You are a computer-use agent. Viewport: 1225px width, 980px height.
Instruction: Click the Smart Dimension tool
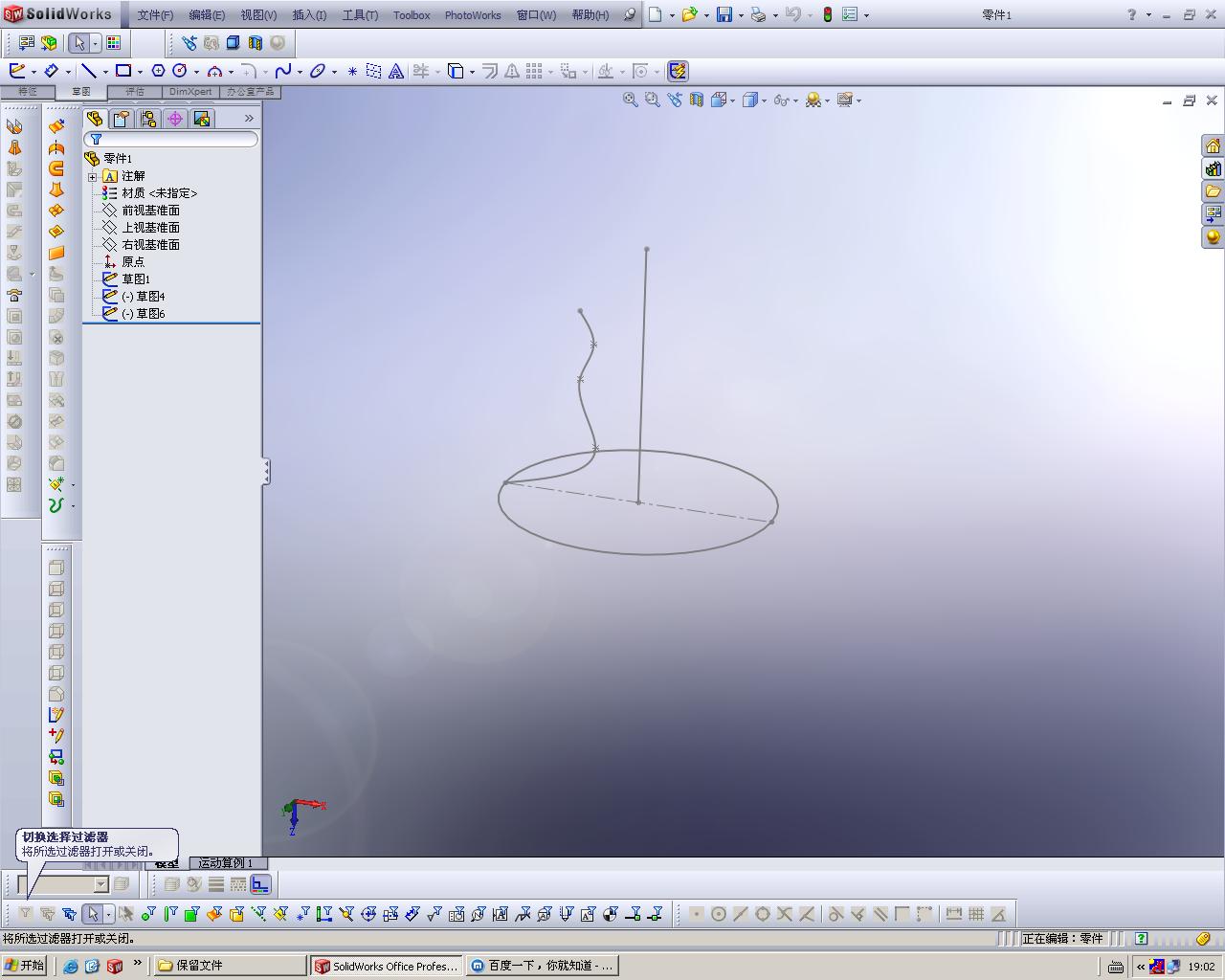pyautogui.click(x=52, y=71)
